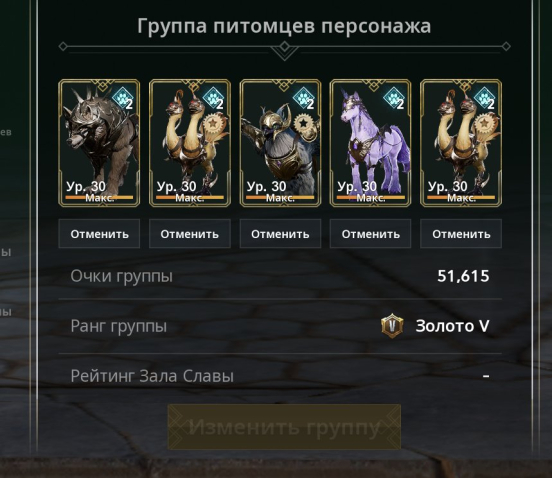The image size is (552, 478).
Task: Click Отменить under the purple horse
Action: pyautogui.click(x=370, y=234)
